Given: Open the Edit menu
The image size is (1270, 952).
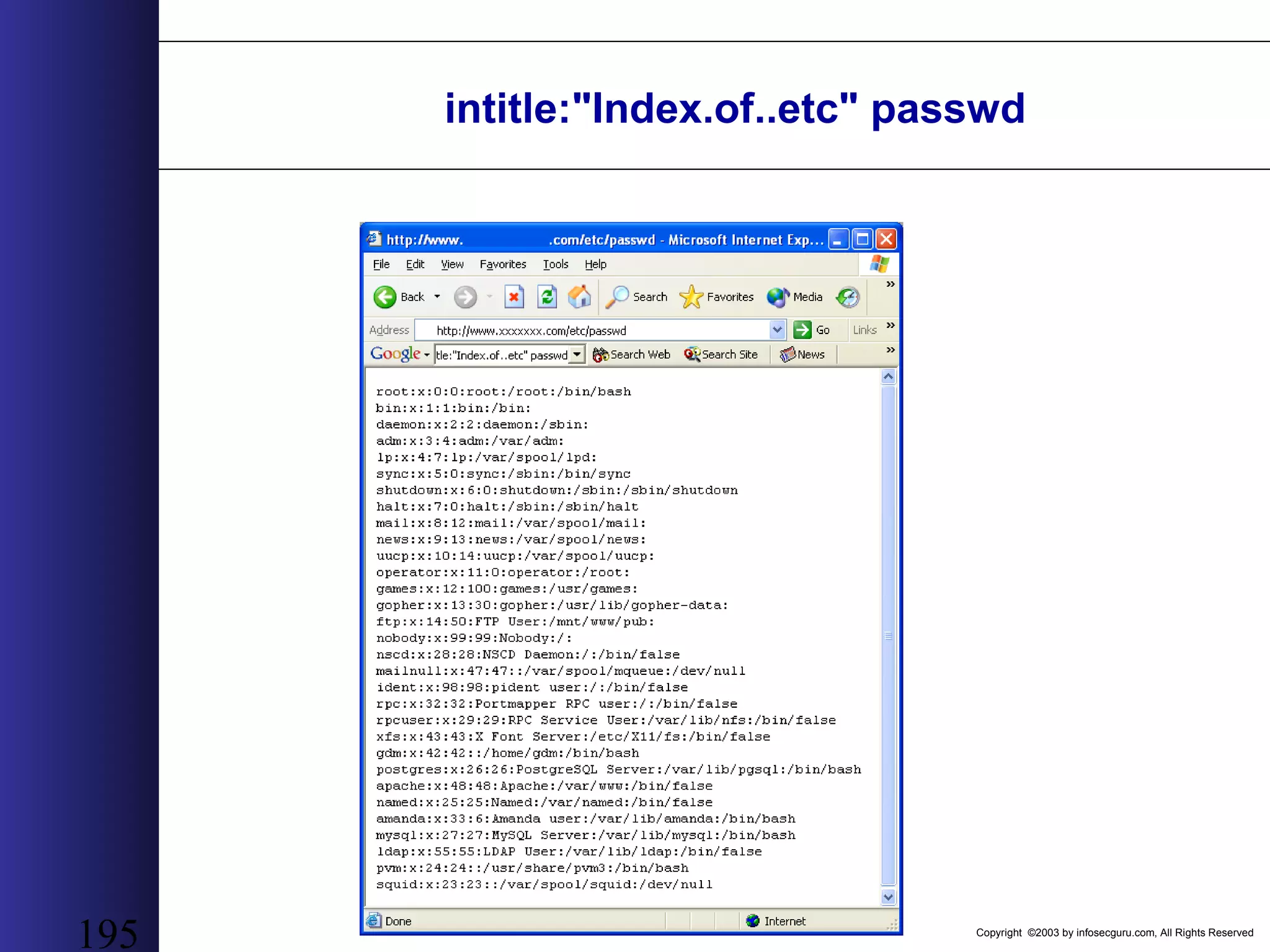Looking at the screenshot, I should [x=415, y=264].
